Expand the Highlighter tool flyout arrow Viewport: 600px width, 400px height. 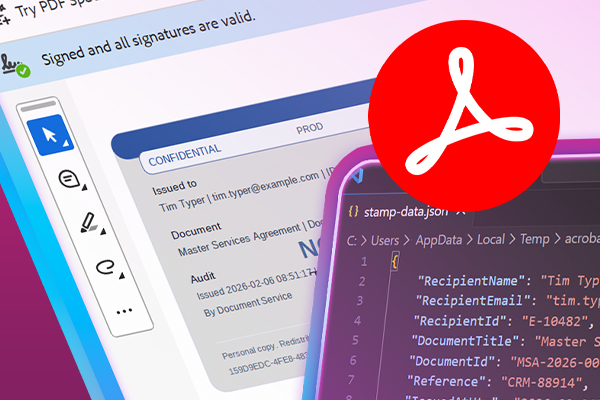(x=104, y=232)
